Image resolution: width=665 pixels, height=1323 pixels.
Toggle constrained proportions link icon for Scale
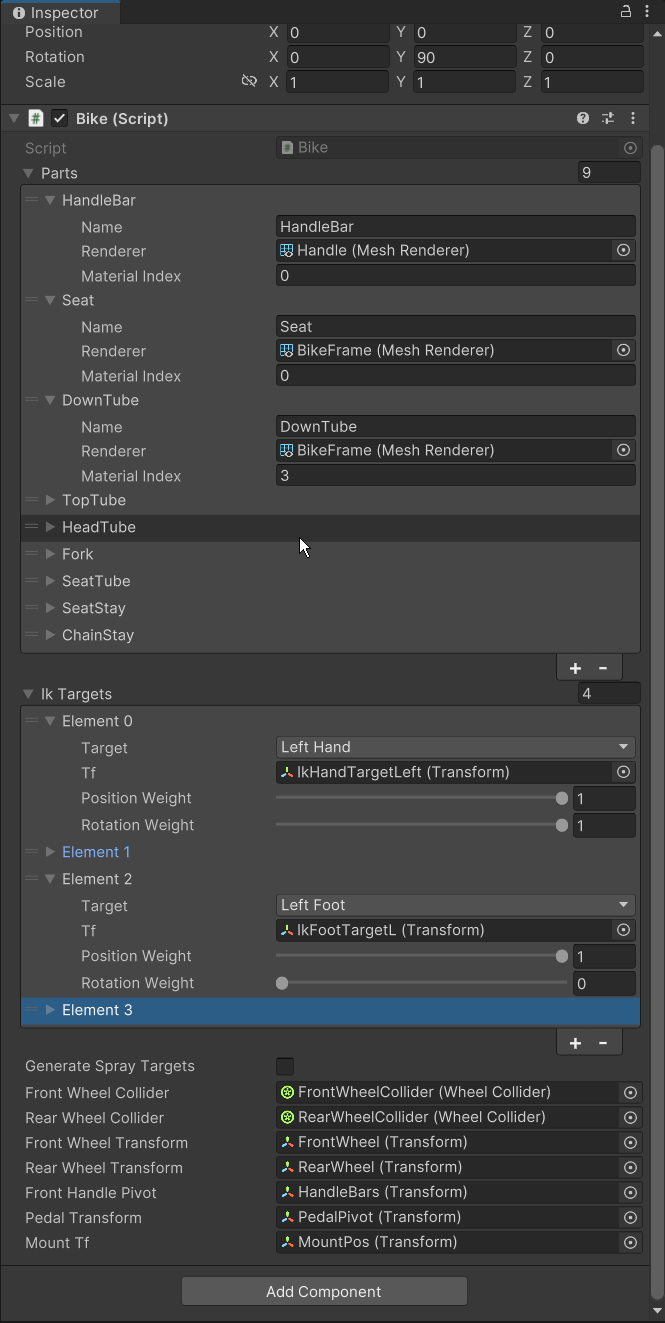pyautogui.click(x=249, y=81)
